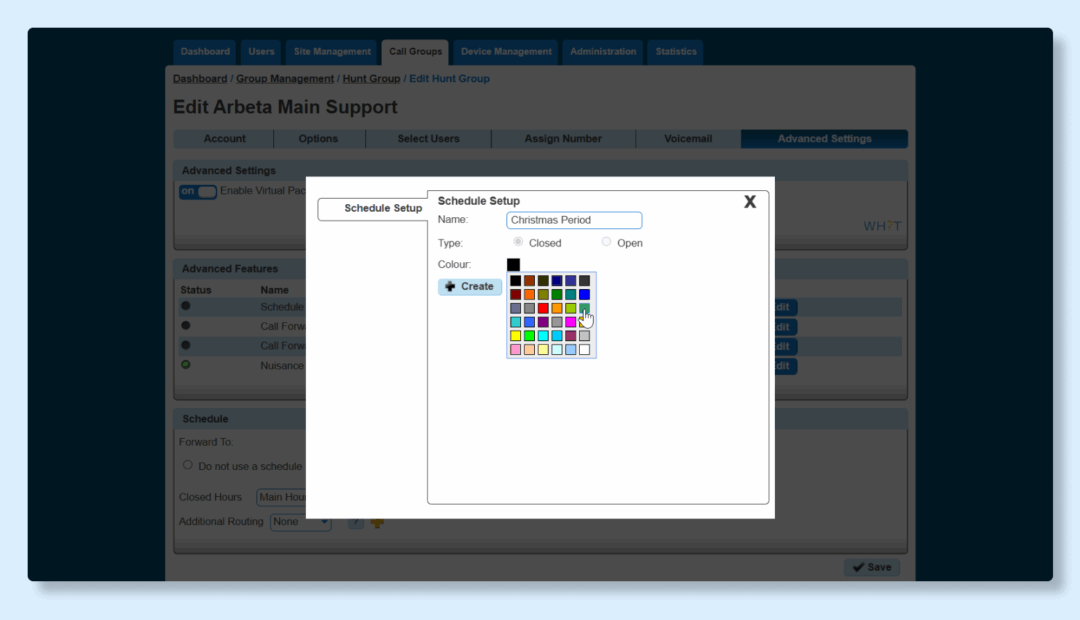Pick the yellow-green lime swatch
Screen dimensions: 1080x620
pyautogui.click(x=570, y=308)
